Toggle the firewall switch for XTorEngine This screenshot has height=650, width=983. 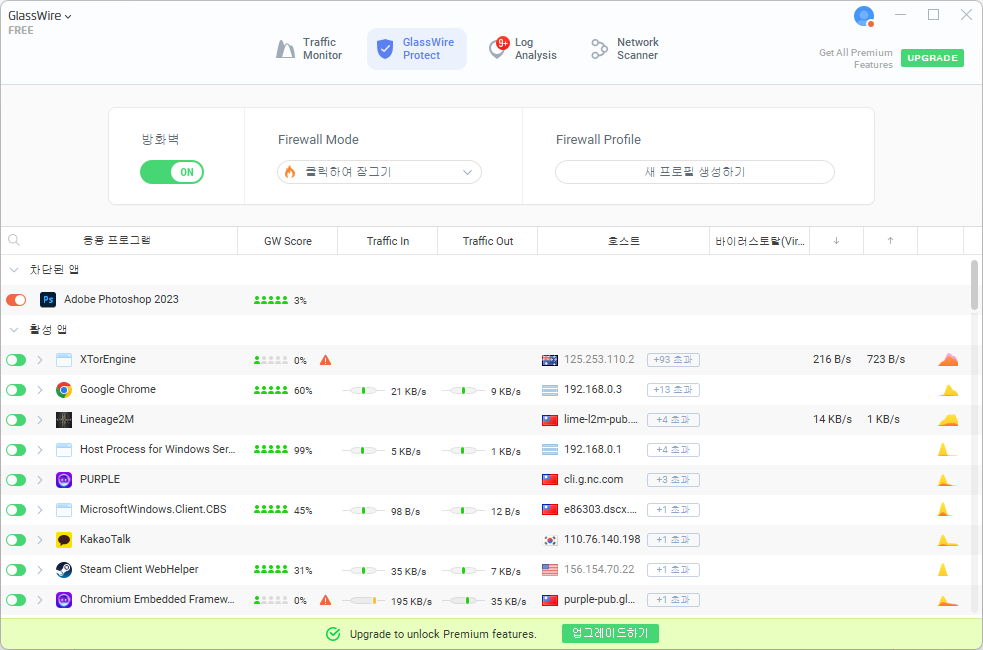tap(16, 360)
